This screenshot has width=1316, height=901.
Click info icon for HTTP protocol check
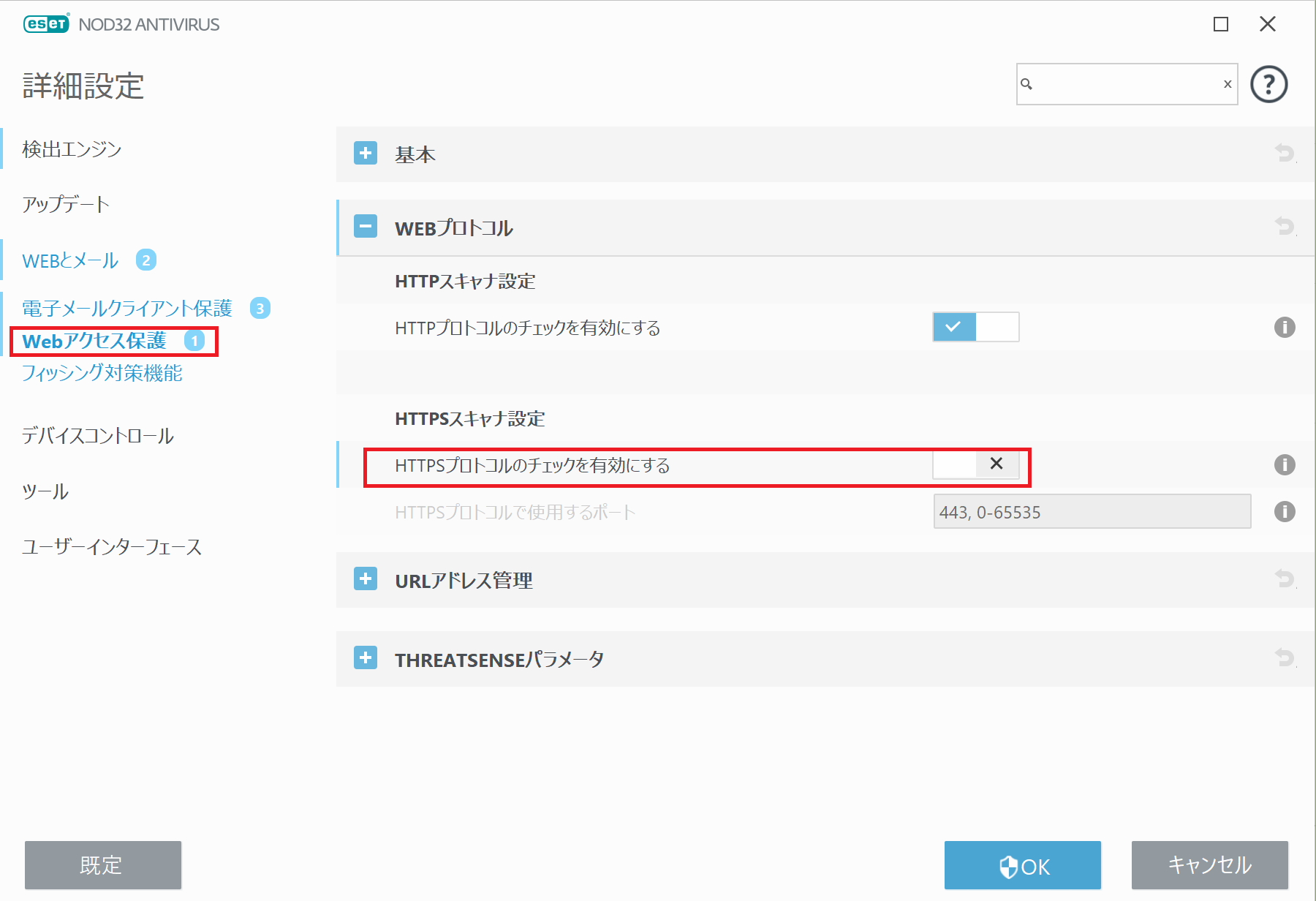[1285, 327]
